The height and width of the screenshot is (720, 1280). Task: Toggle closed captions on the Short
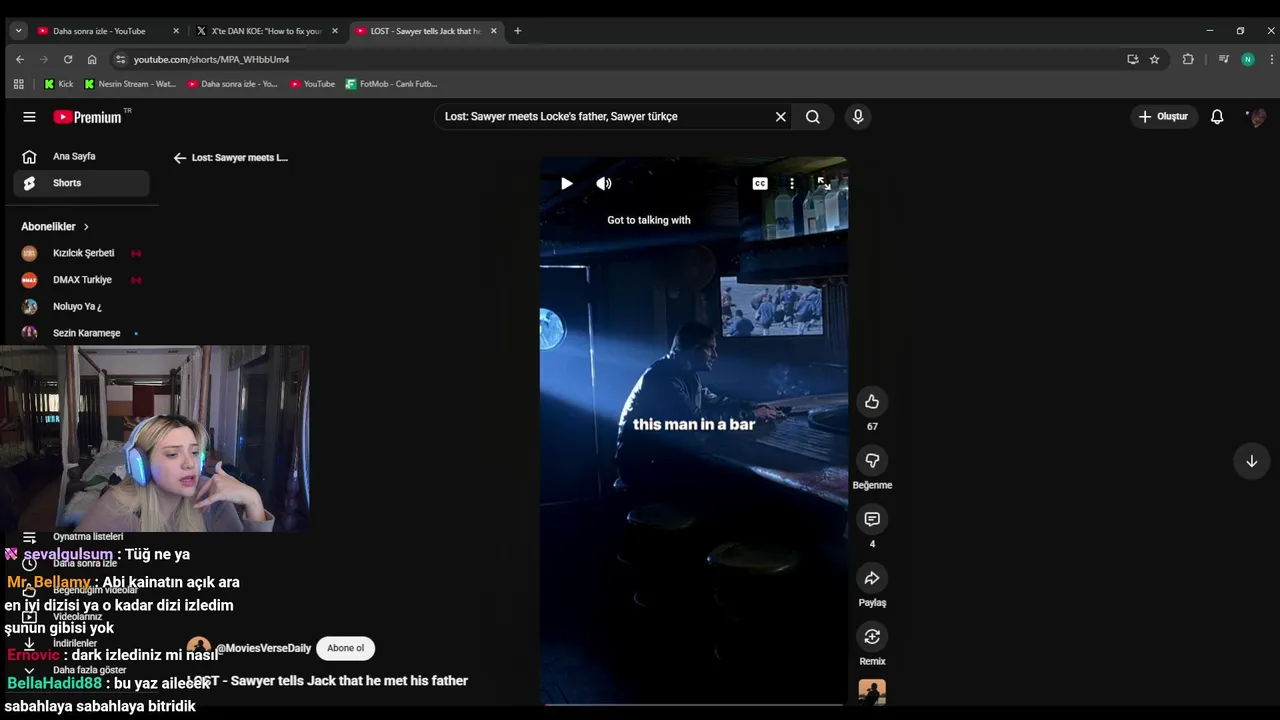click(x=760, y=183)
